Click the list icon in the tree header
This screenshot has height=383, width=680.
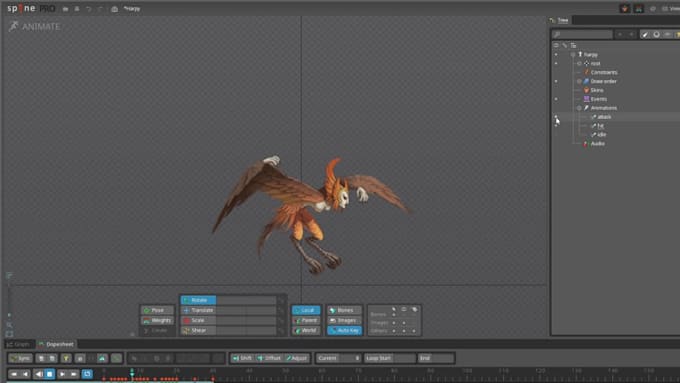[x=573, y=45]
